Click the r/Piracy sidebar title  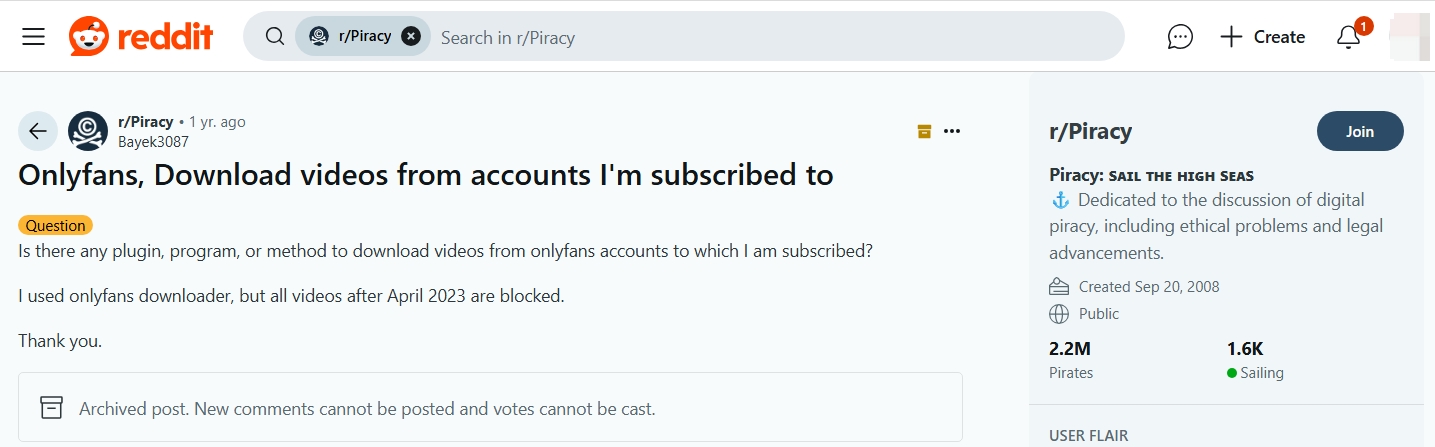[x=1090, y=131]
